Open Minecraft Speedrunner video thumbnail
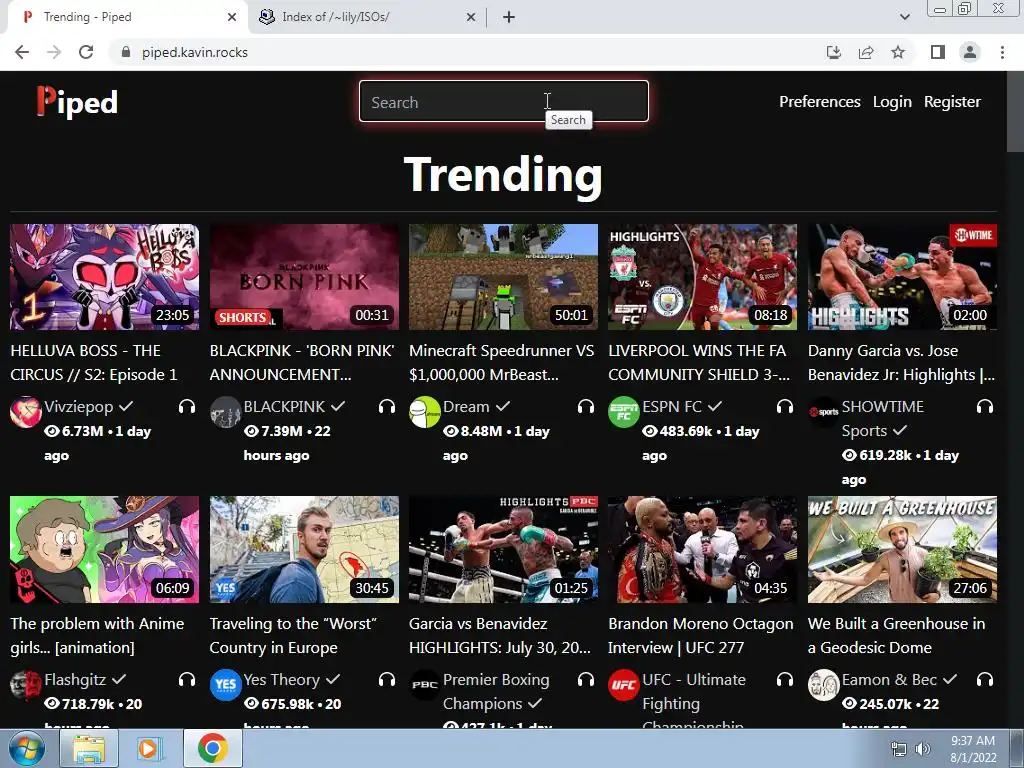 [504, 277]
